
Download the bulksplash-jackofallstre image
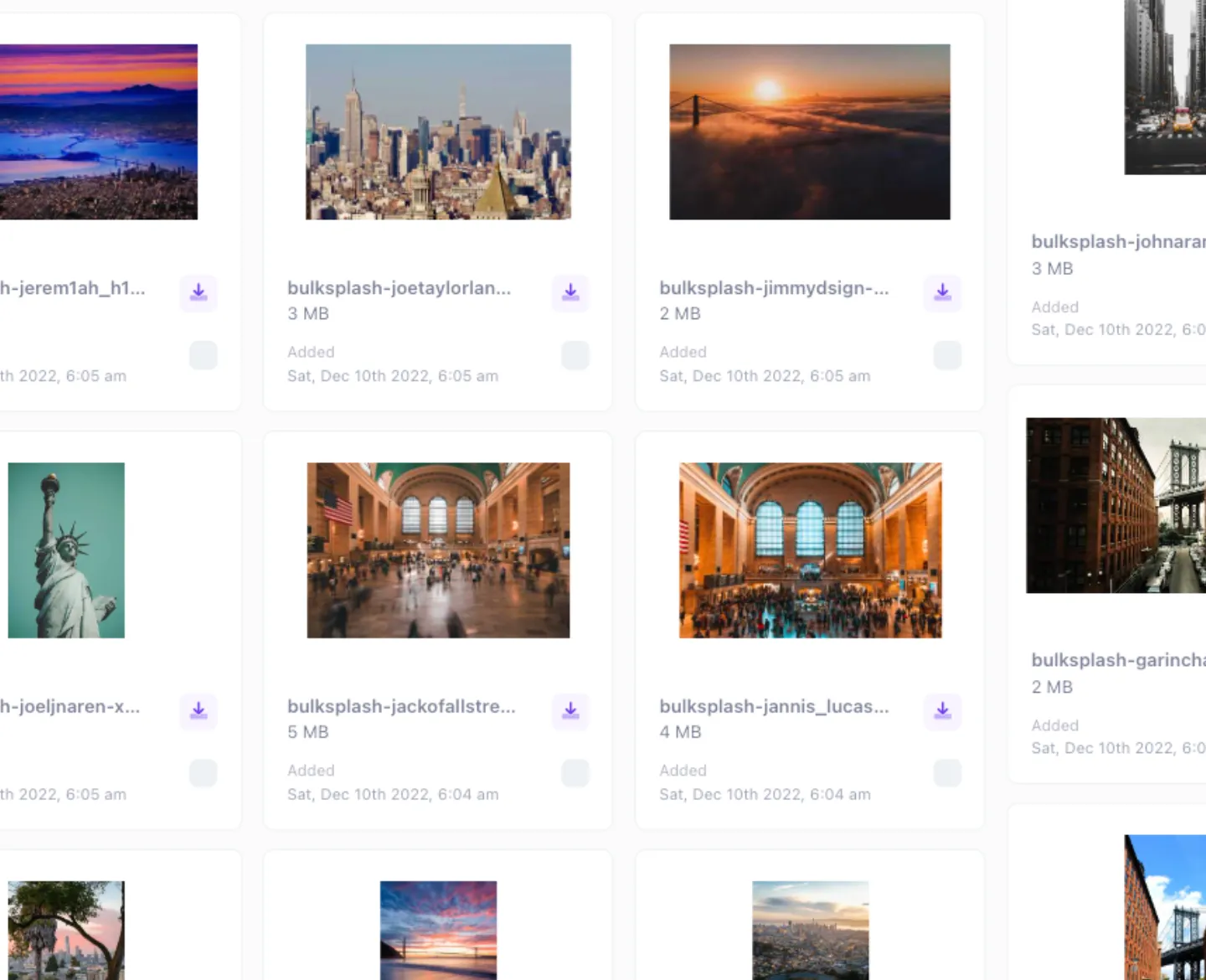pyautogui.click(x=570, y=710)
